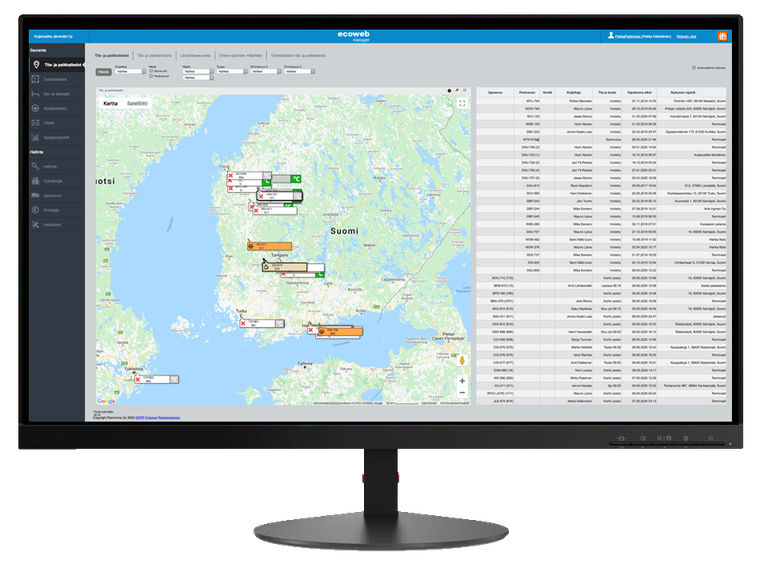Switch to Työntekijöiden tila- ja paikkatiedot tab
The height and width of the screenshot is (576, 768).
coord(298,56)
